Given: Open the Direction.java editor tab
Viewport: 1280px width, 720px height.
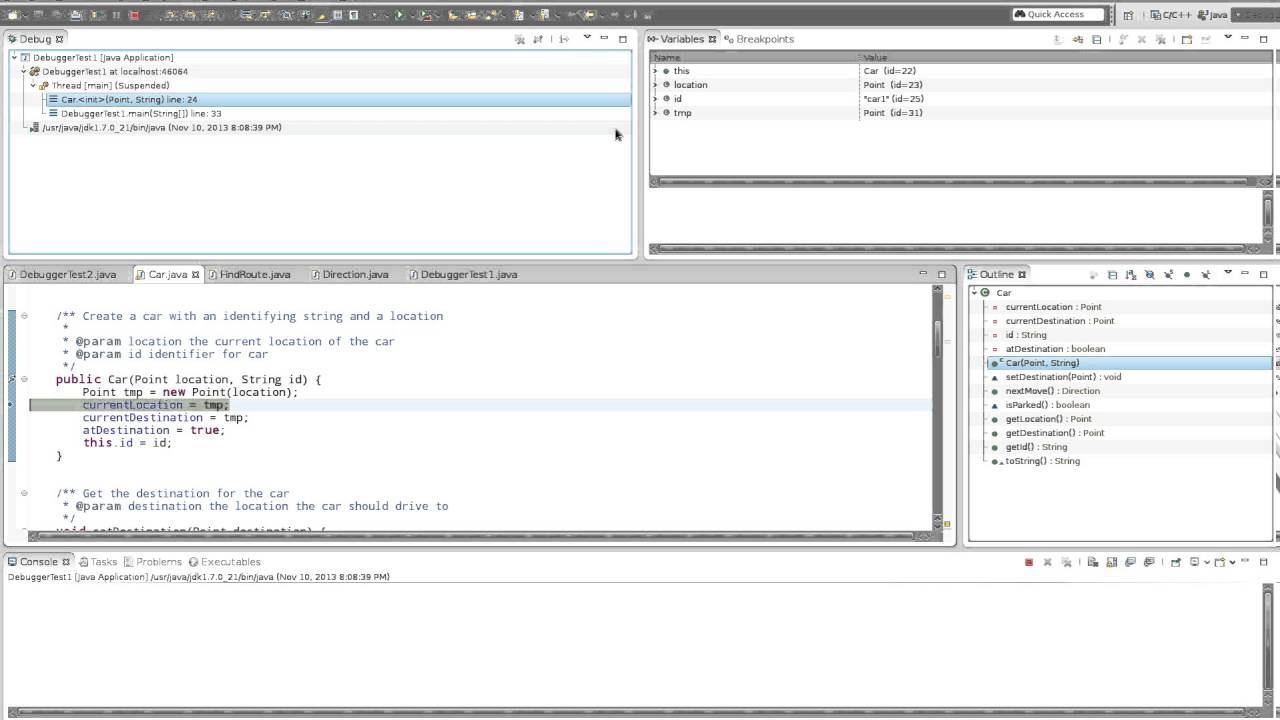Looking at the screenshot, I should click(x=349, y=274).
